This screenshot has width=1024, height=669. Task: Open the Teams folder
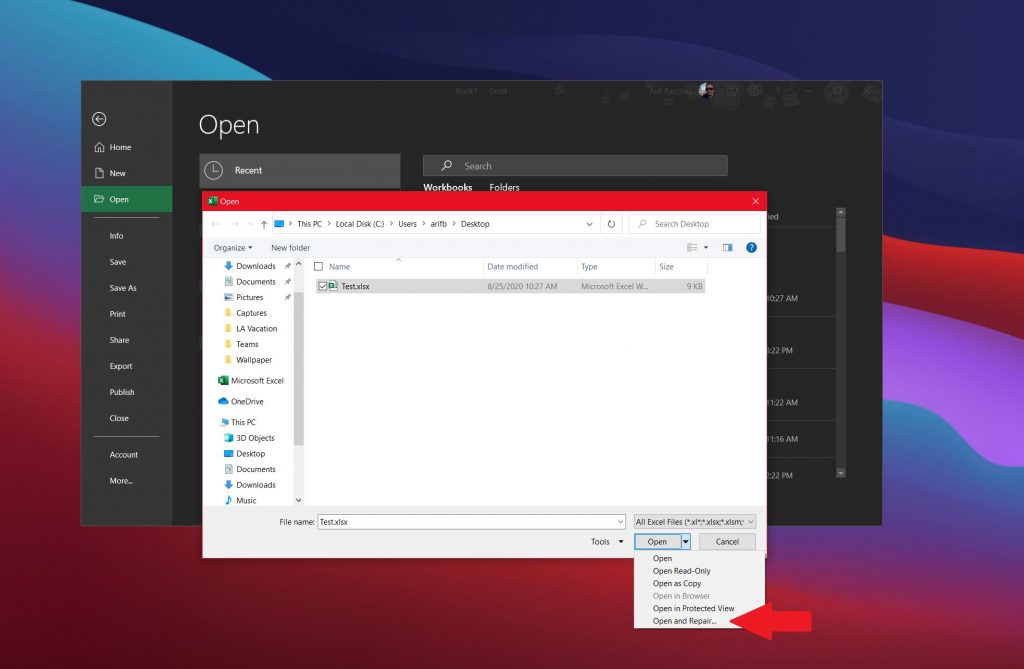[247, 344]
